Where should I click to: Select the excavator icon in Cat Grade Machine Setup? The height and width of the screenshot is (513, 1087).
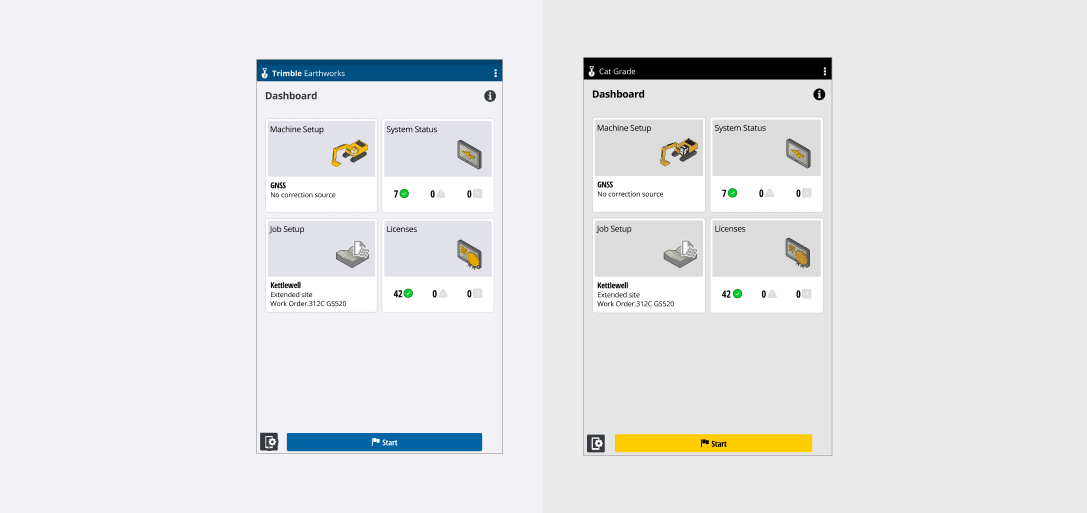pyautogui.click(x=678, y=152)
